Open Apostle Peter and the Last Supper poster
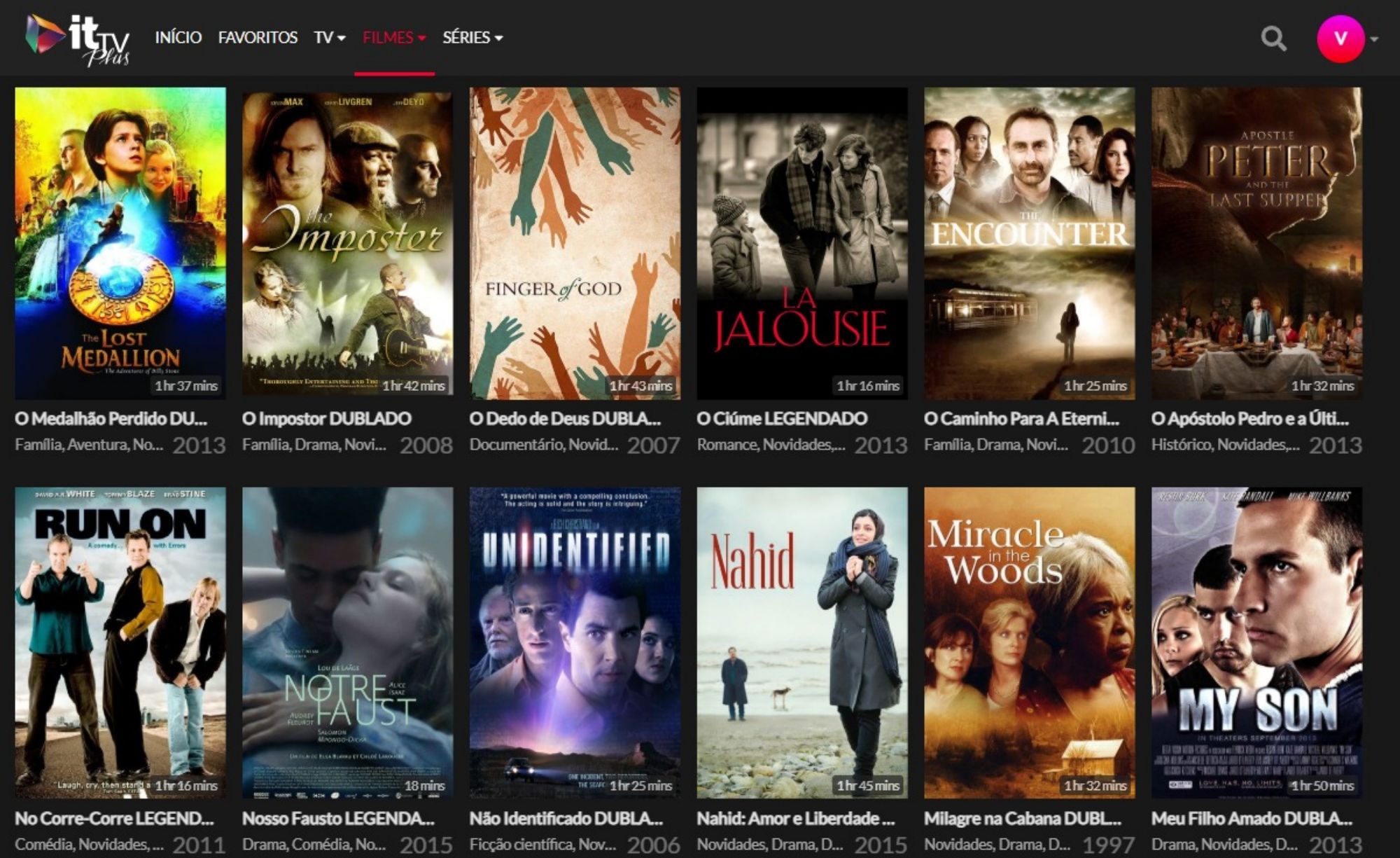This screenshot has height=858, width=1400. [x=1256, y=242]
